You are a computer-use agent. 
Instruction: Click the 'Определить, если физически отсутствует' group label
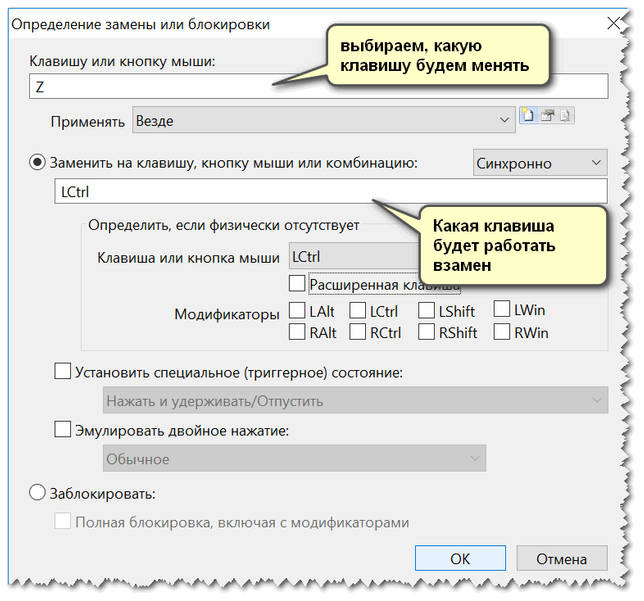(224, 225)
